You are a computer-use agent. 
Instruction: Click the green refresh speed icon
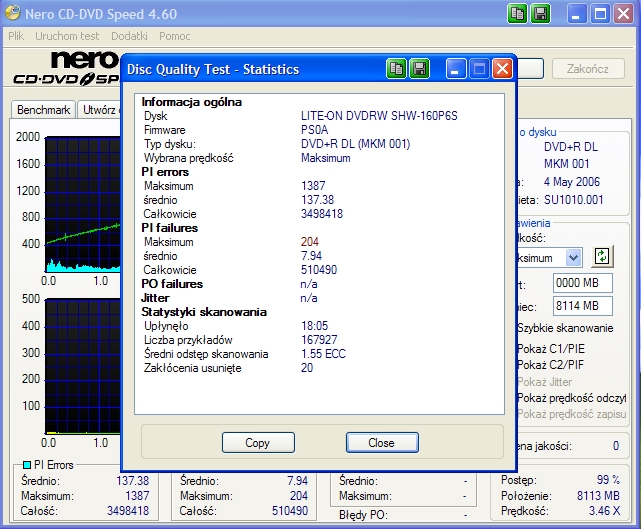[602, 257]
